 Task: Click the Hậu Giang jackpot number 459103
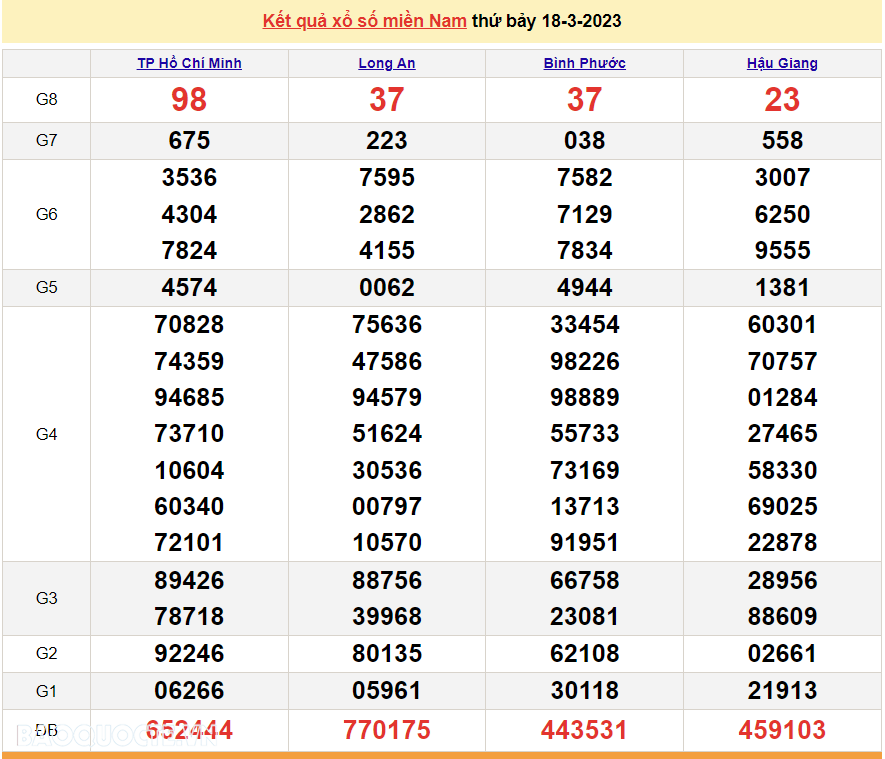tap(782, 730)
